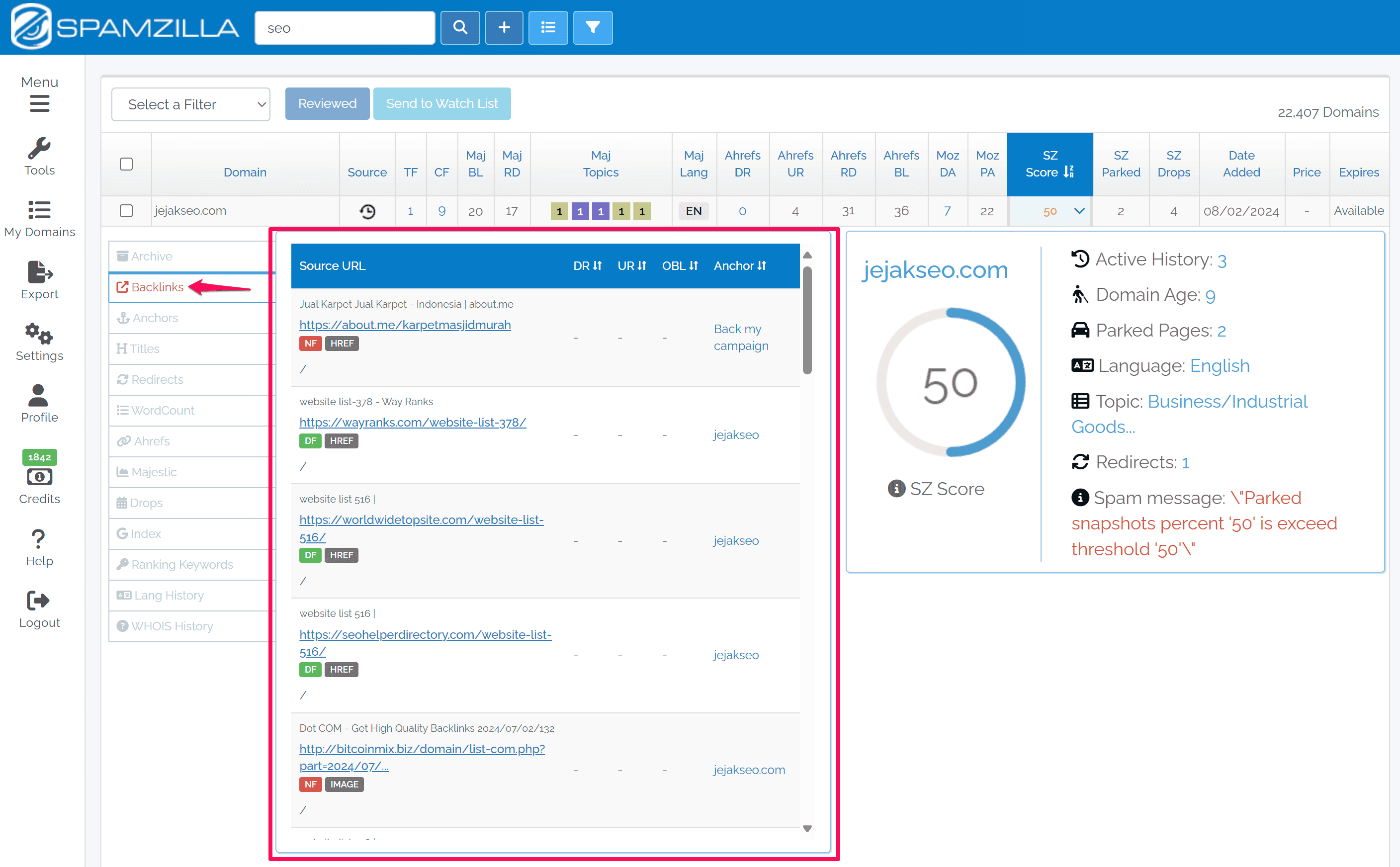Click the SZ Score info icon
The width and height of the screenshot is (1400, 867).
pos(896,489)
